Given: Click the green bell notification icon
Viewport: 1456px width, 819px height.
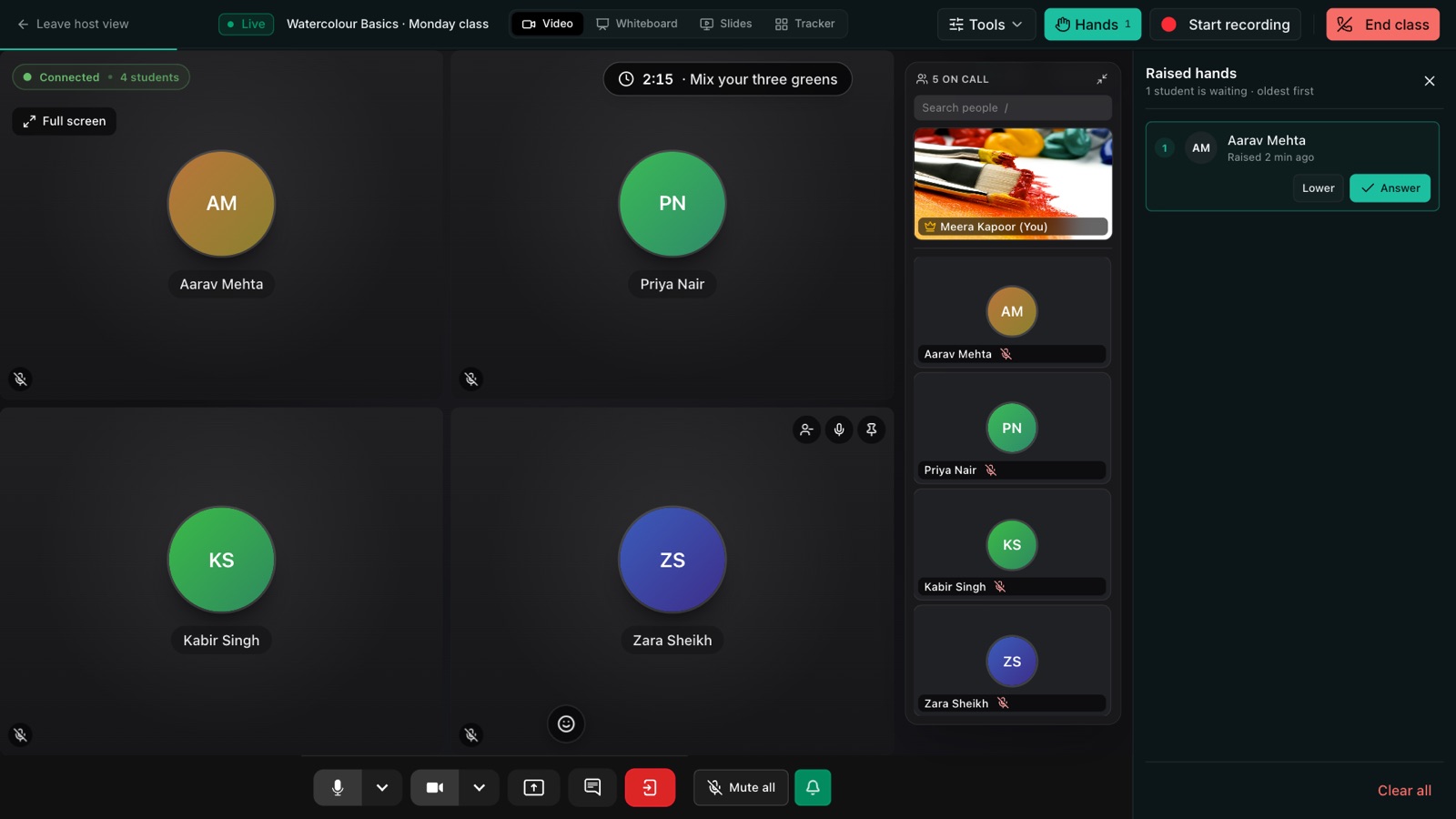Looking at the screenshot, I should [813, 787].
